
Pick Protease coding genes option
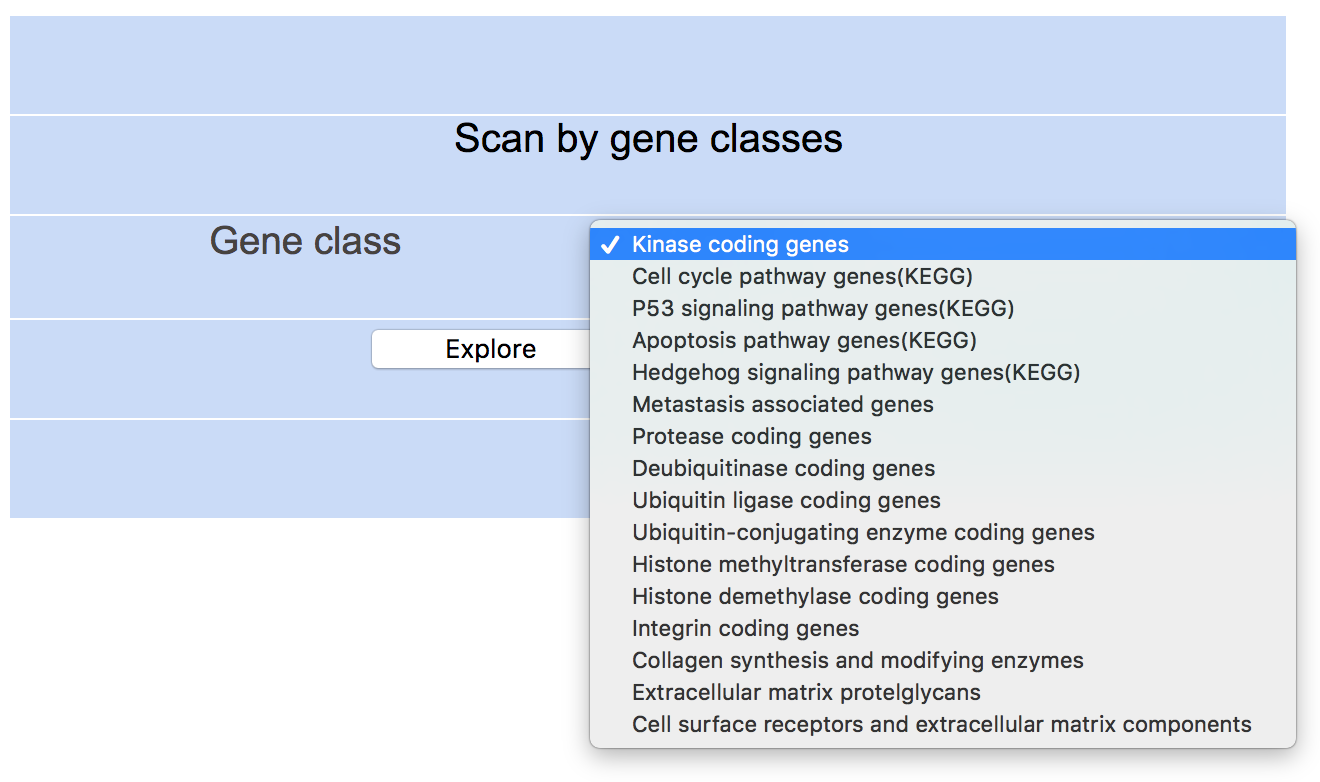752,436
